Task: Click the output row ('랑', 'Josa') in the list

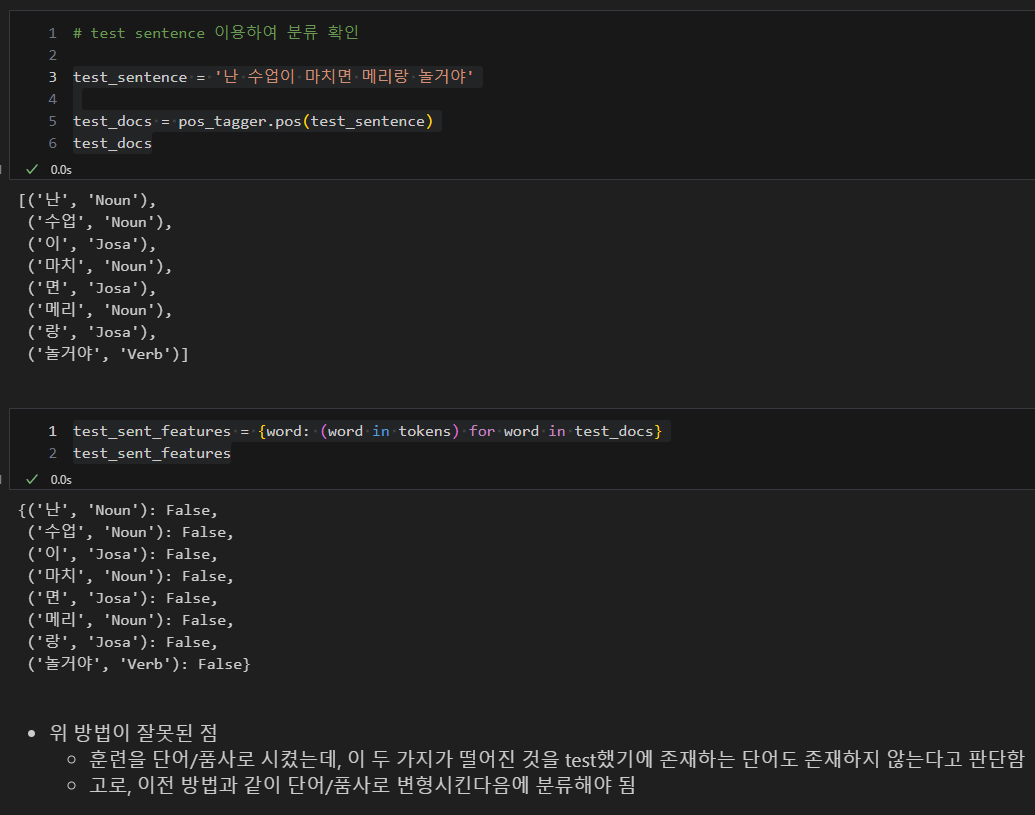Action: [x=92, y=332]
